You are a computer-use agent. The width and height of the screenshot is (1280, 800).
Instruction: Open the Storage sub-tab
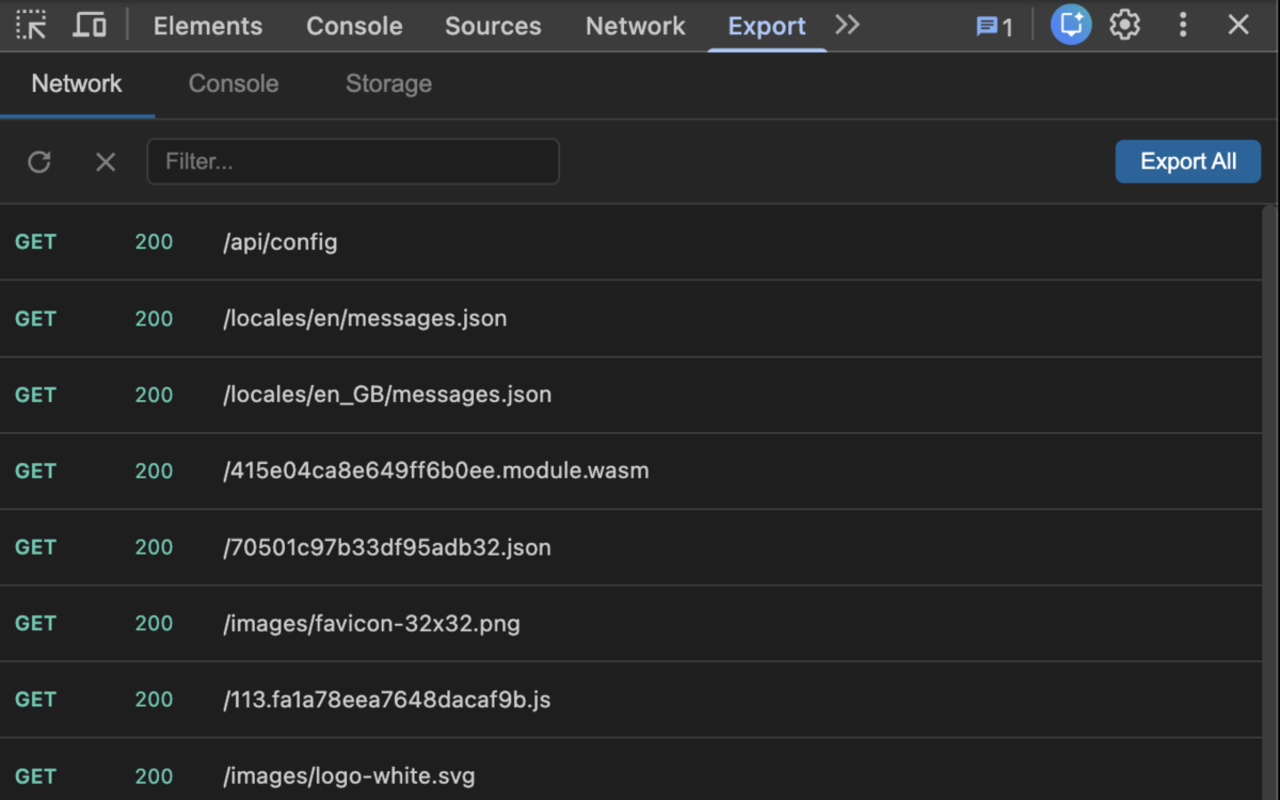tap(389, 84)
